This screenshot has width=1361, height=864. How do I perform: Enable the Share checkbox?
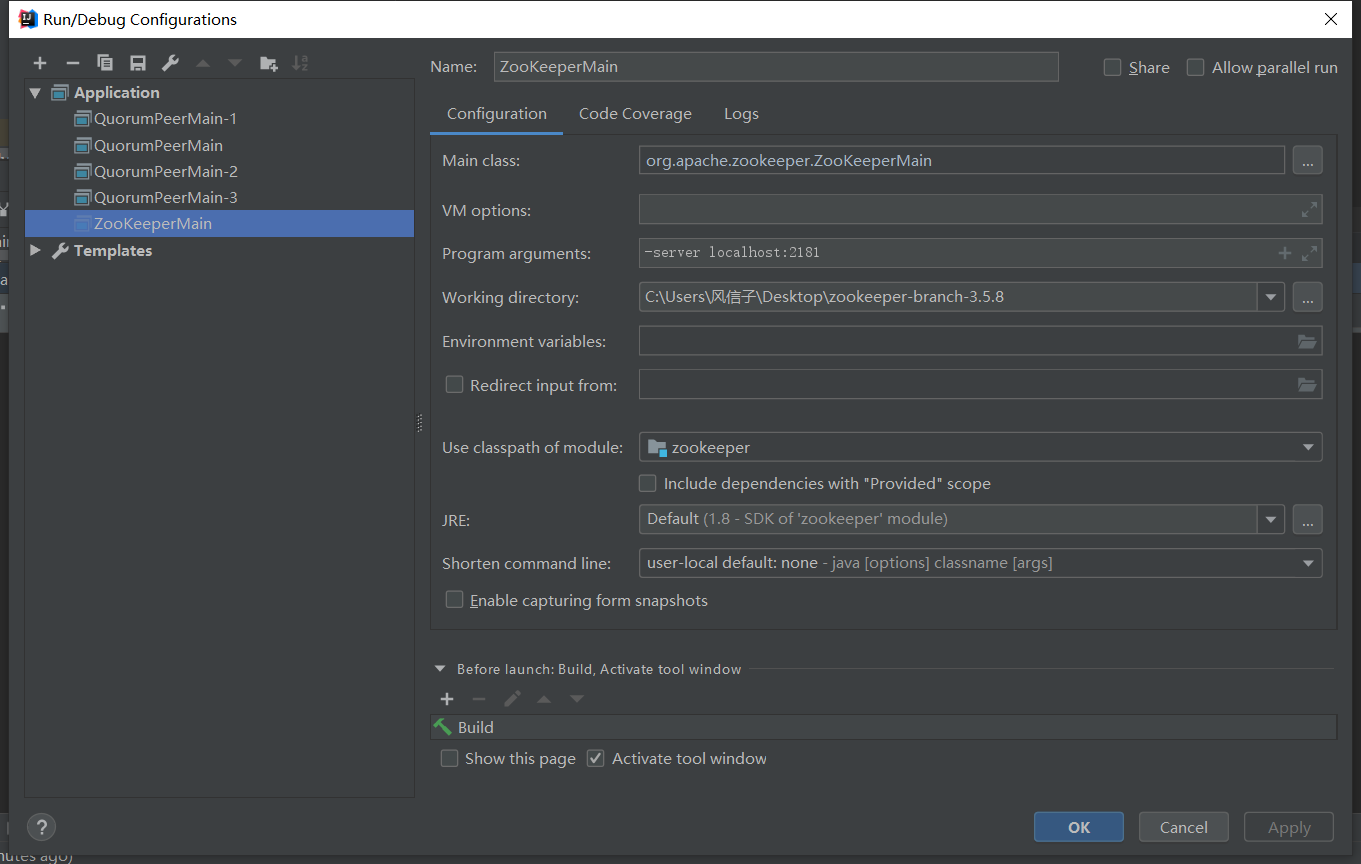[x=1112, y=67]
